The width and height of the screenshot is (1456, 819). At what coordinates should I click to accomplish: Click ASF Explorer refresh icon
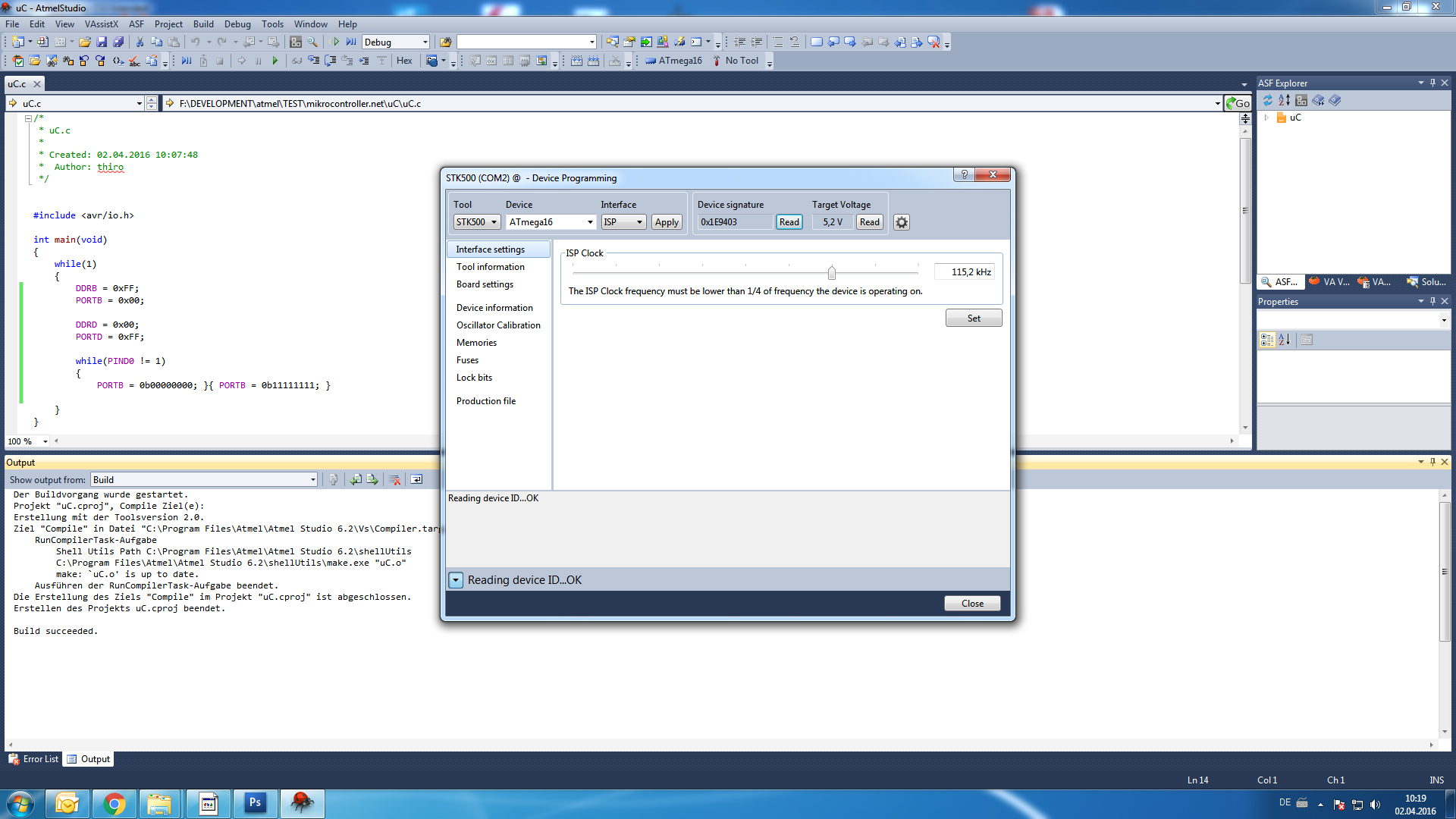1268,100
